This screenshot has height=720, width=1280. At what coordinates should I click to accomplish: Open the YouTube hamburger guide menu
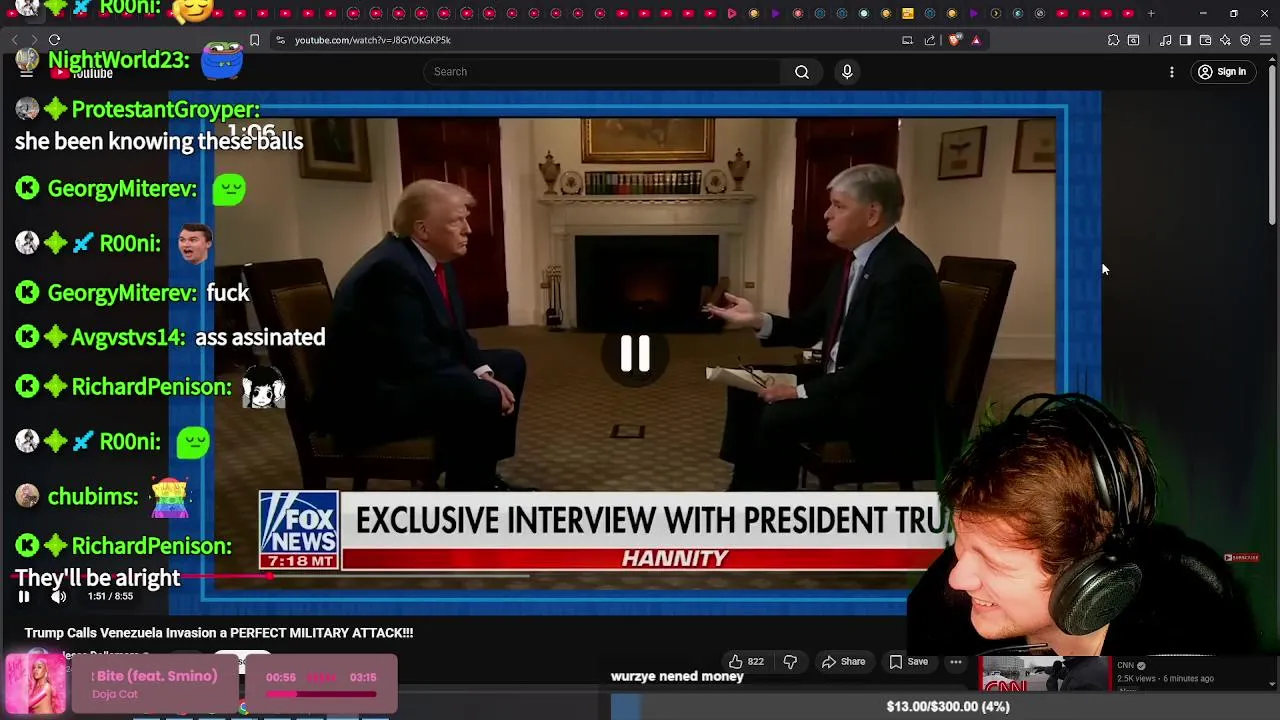click(26, 72)
